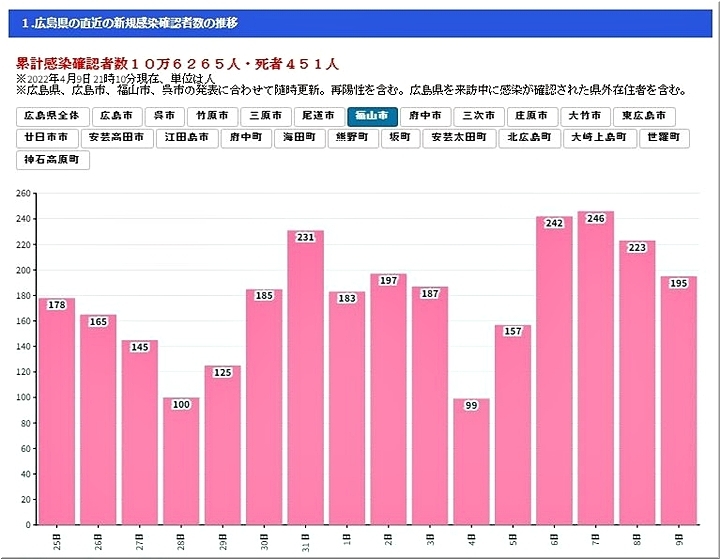Image resolution: width=720 pixels, height=559 pixels.
Task: Click the bar labeled 231
Action: point(305,378)
